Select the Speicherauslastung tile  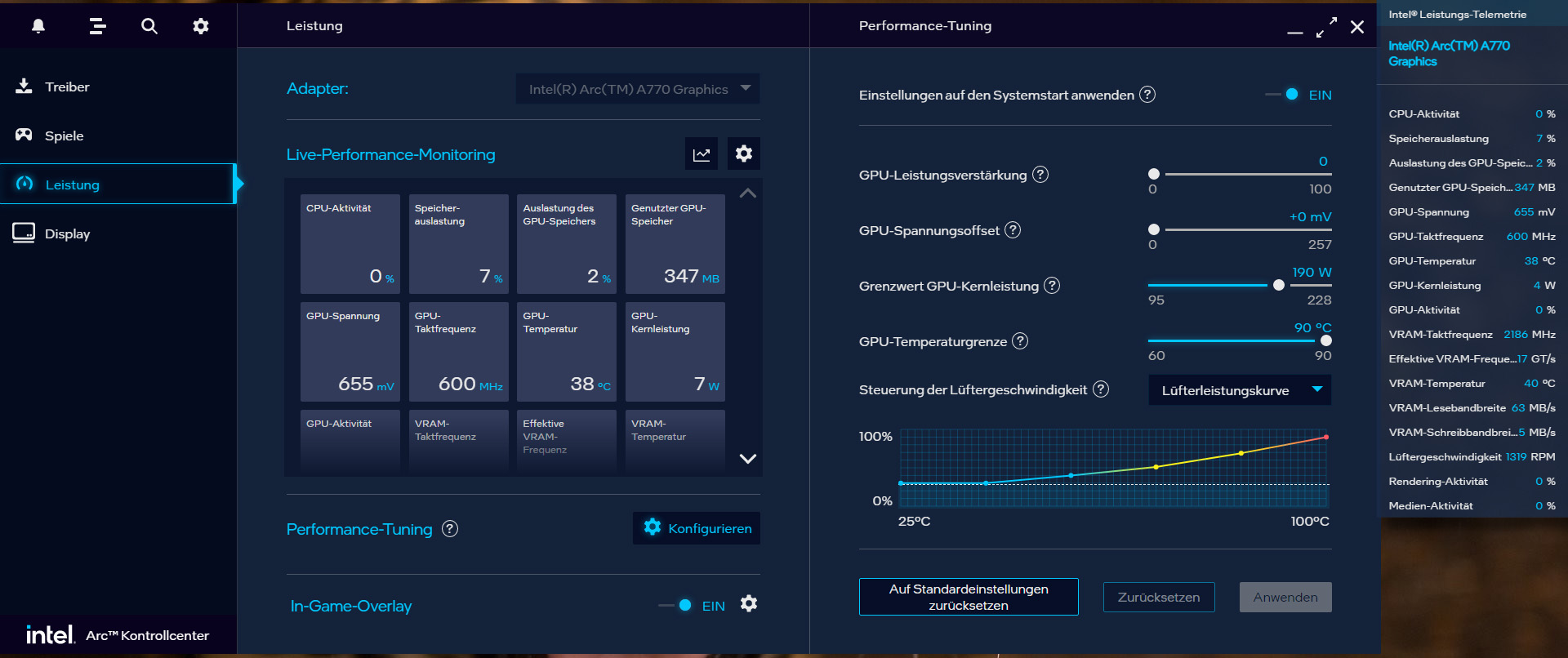pos(459,244)
